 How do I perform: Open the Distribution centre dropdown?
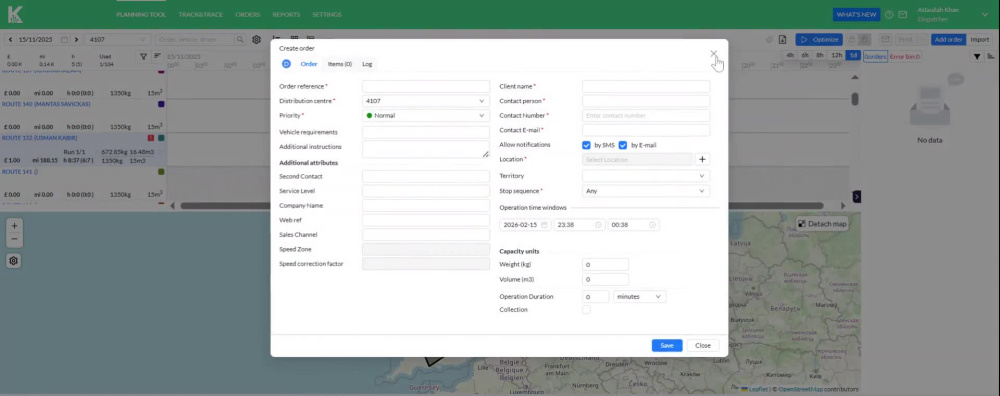425,101
